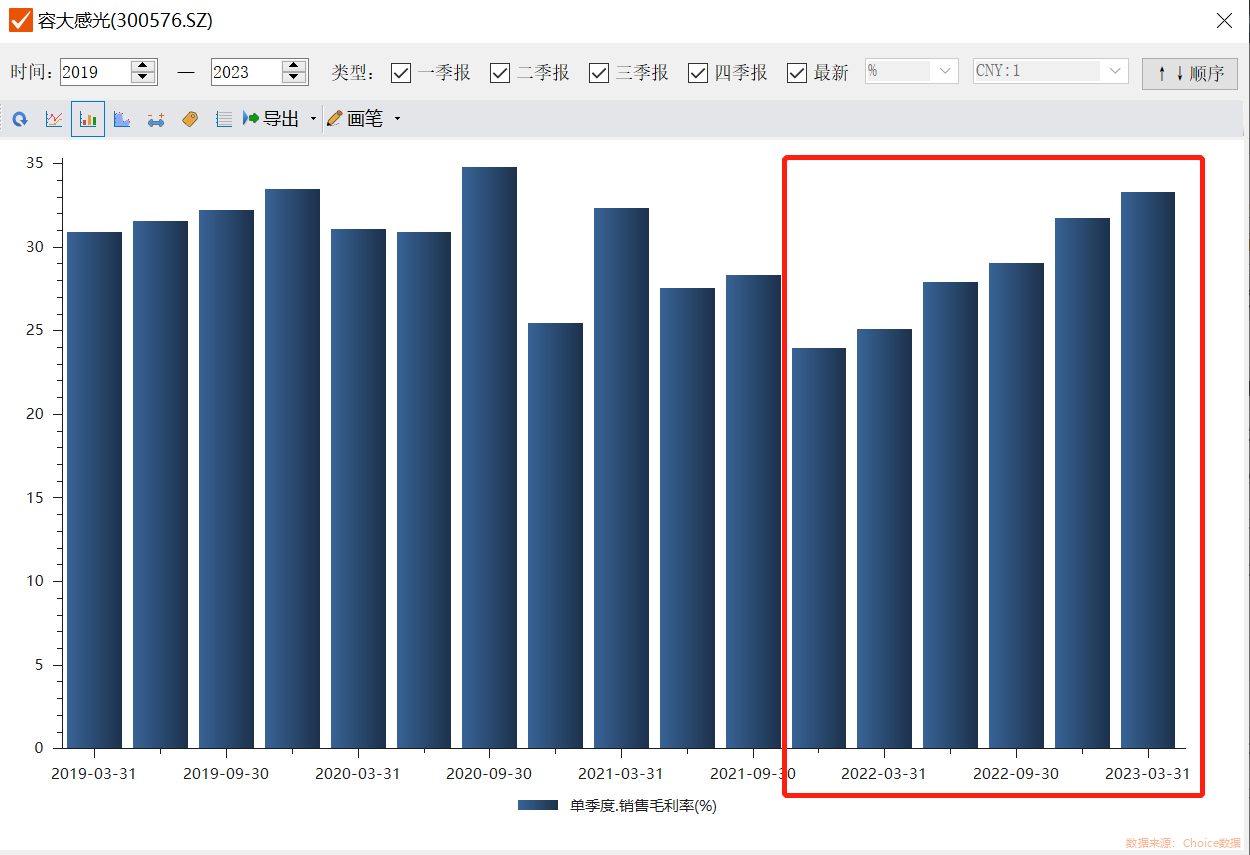Click the 导出 export button
The image size is (1250, 855).
(271, 119)
